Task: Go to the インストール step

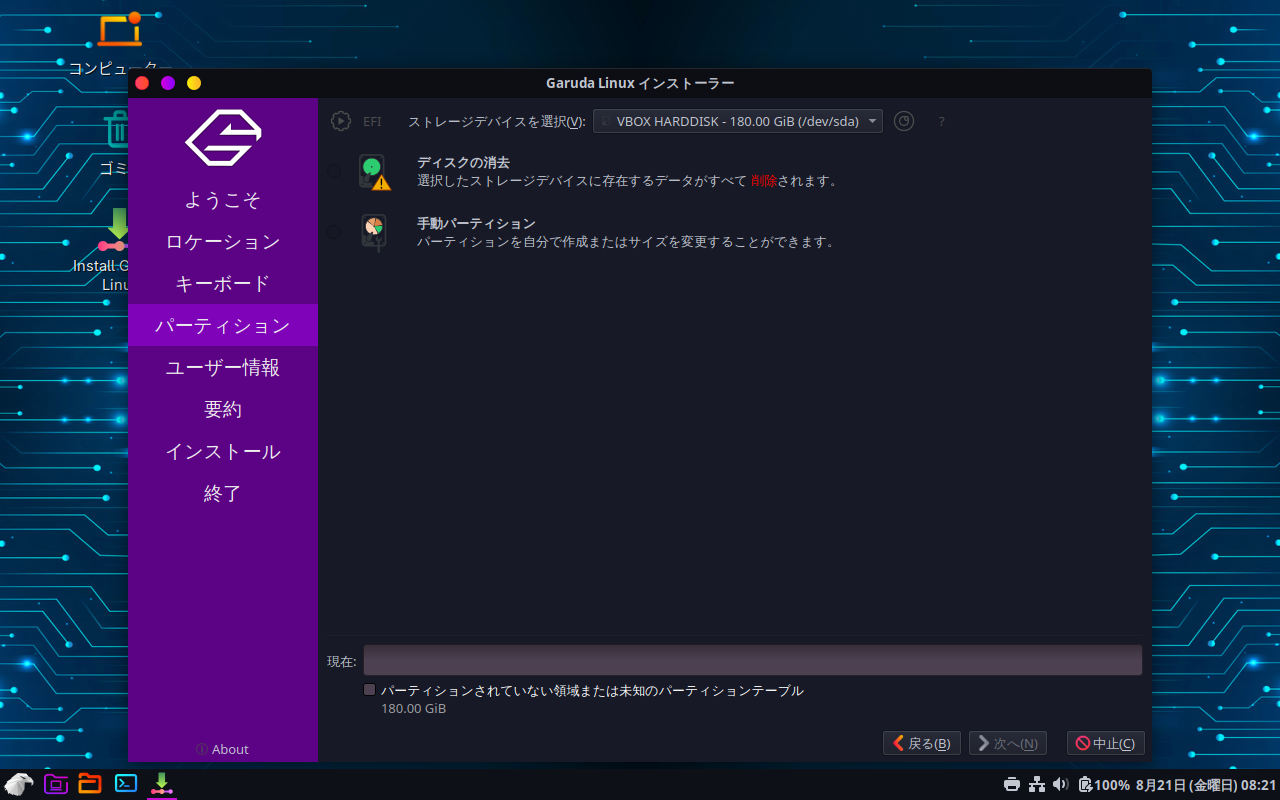Action: (223, 452)
